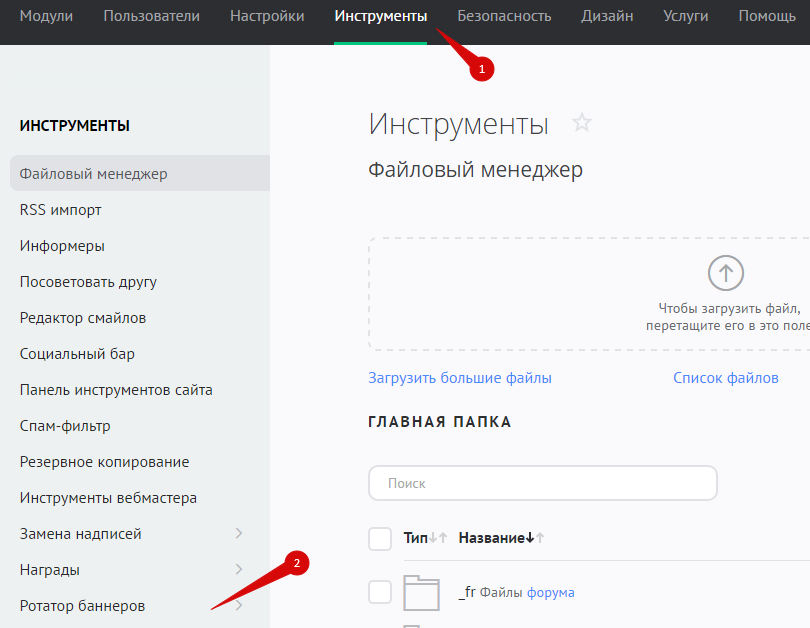
Task: Switch to the Дизайн menu
Action: 607,16
